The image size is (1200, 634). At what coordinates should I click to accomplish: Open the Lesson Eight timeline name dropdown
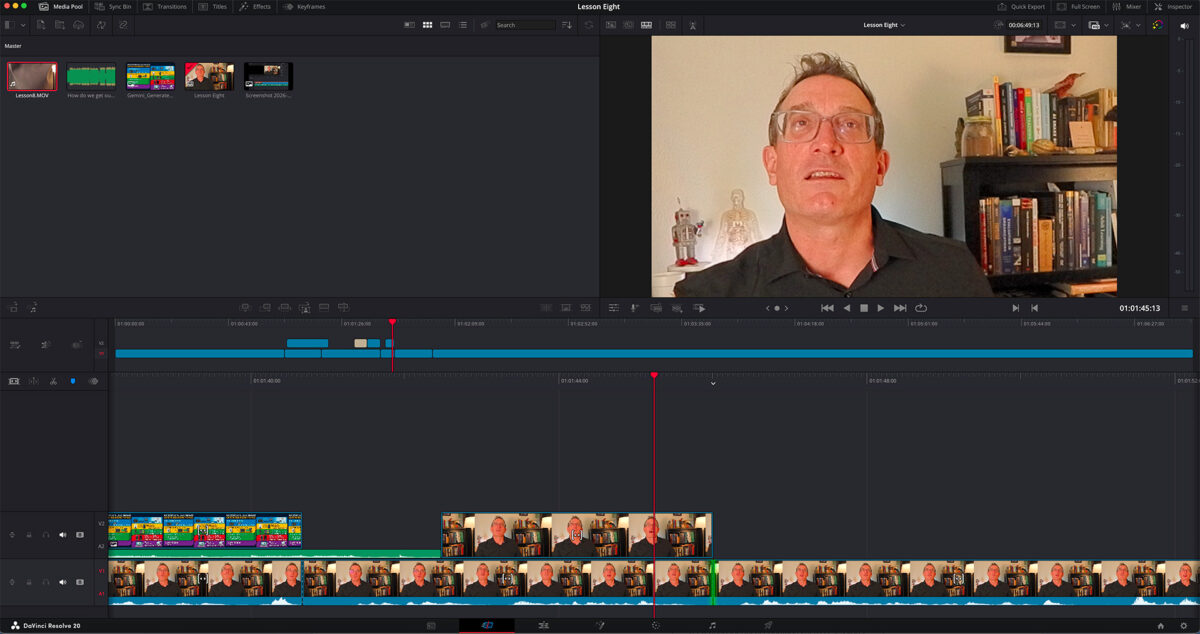point(884,25)
